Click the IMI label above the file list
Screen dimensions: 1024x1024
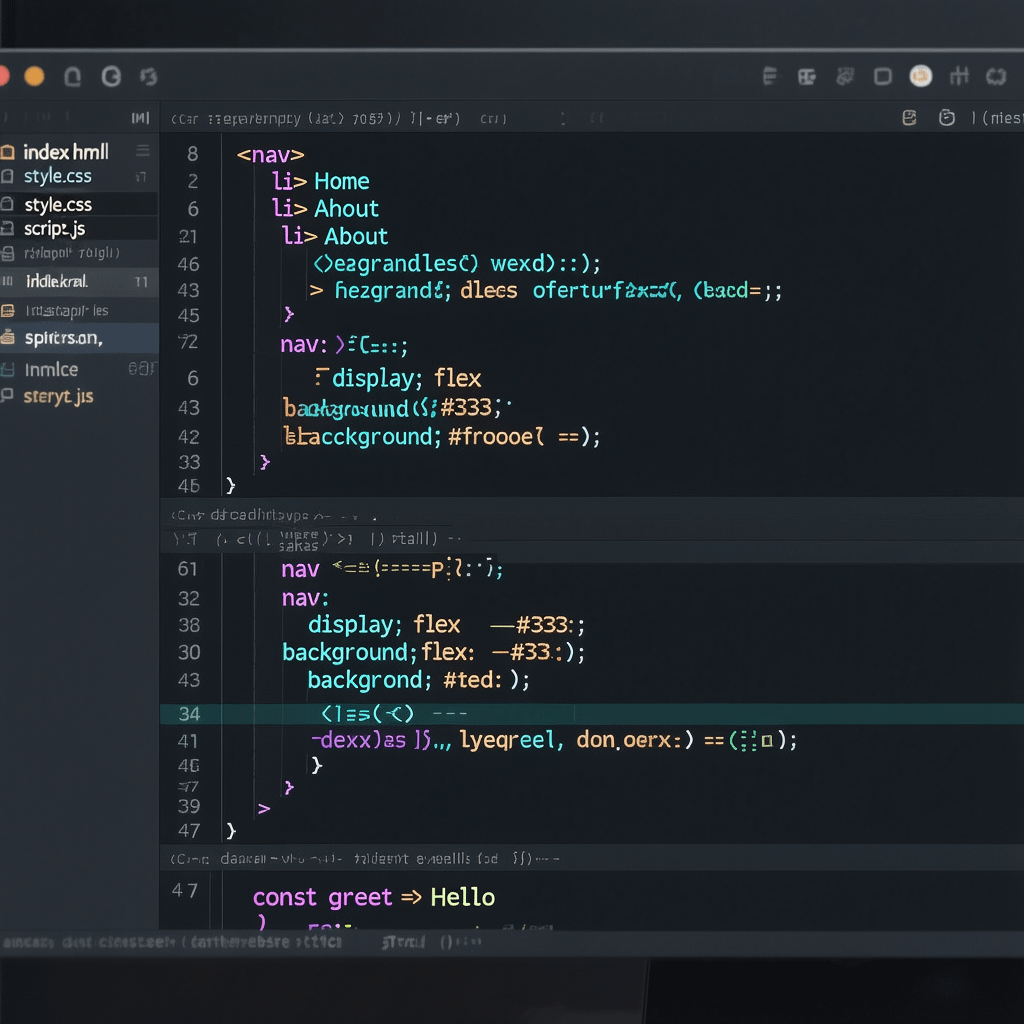click(x=140, y=118)
